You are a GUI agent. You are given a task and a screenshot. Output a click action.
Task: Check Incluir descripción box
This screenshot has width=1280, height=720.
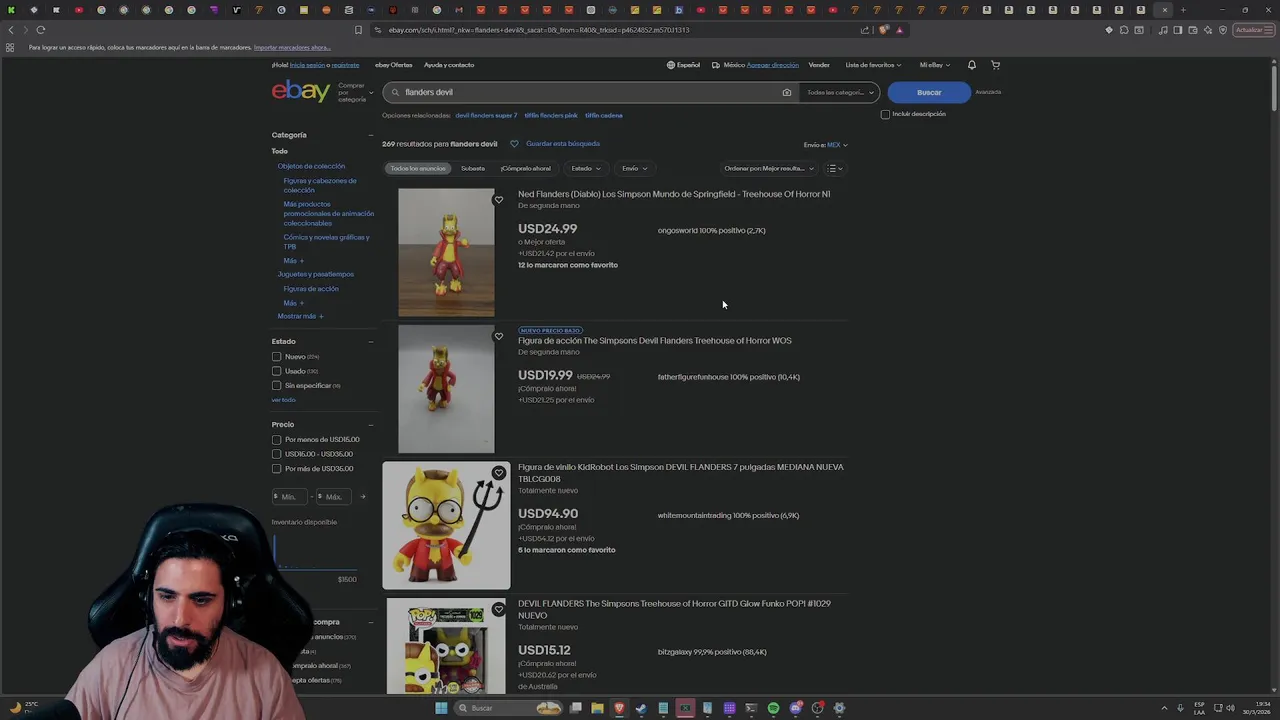coord(885,114)
